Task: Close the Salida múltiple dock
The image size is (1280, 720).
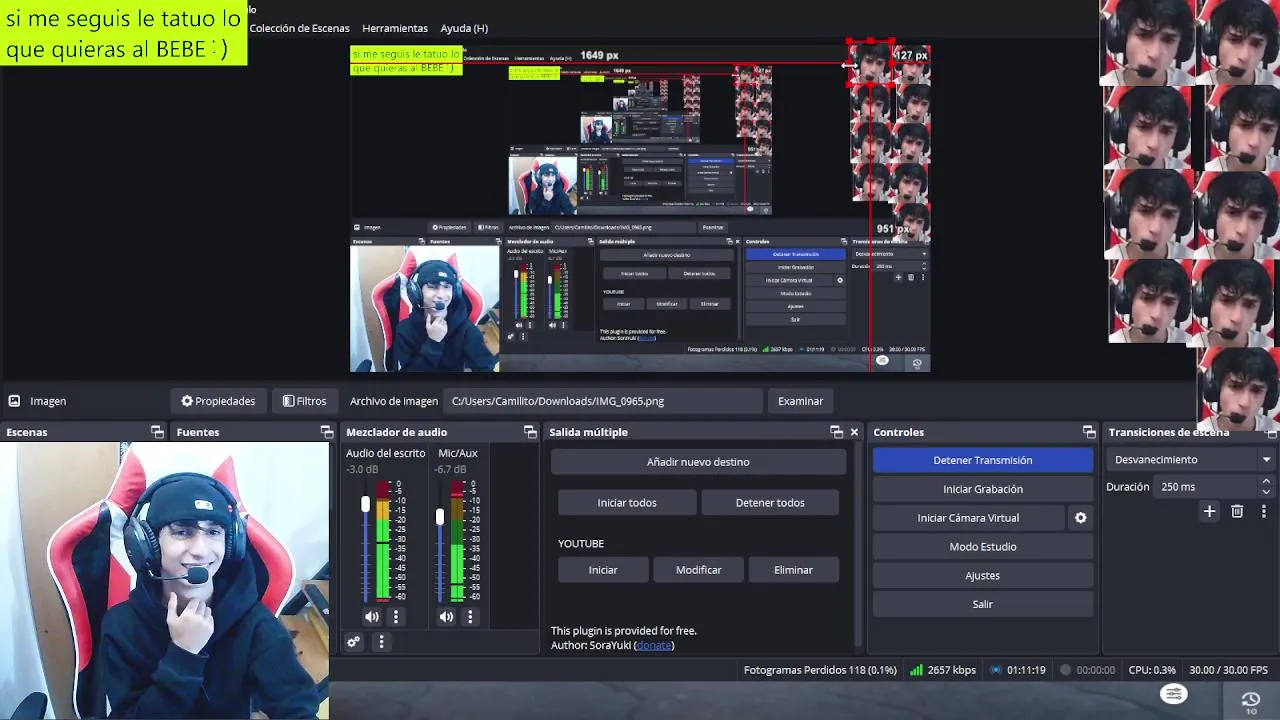Action: [854, 432]
